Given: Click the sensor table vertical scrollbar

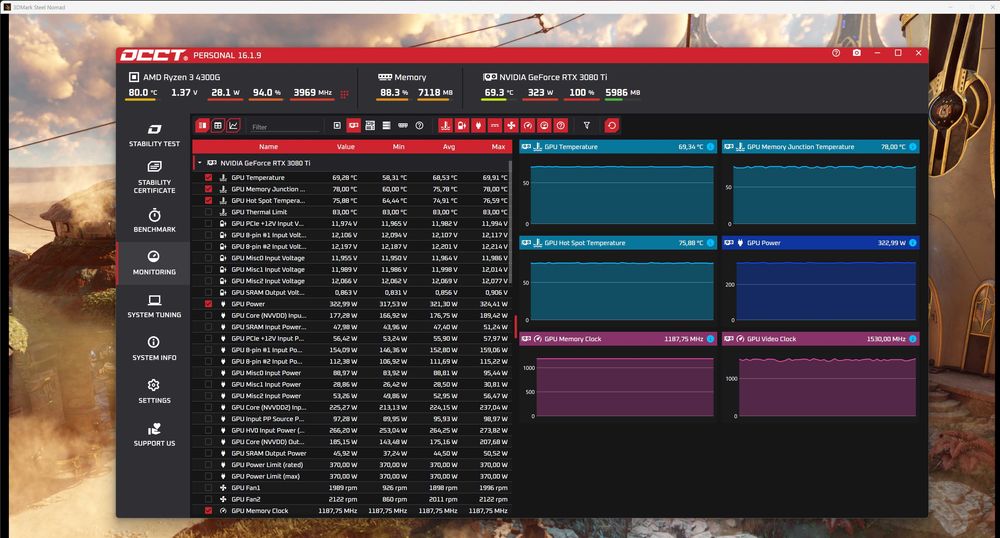Looking at the screenshot, I should point(510,223).
